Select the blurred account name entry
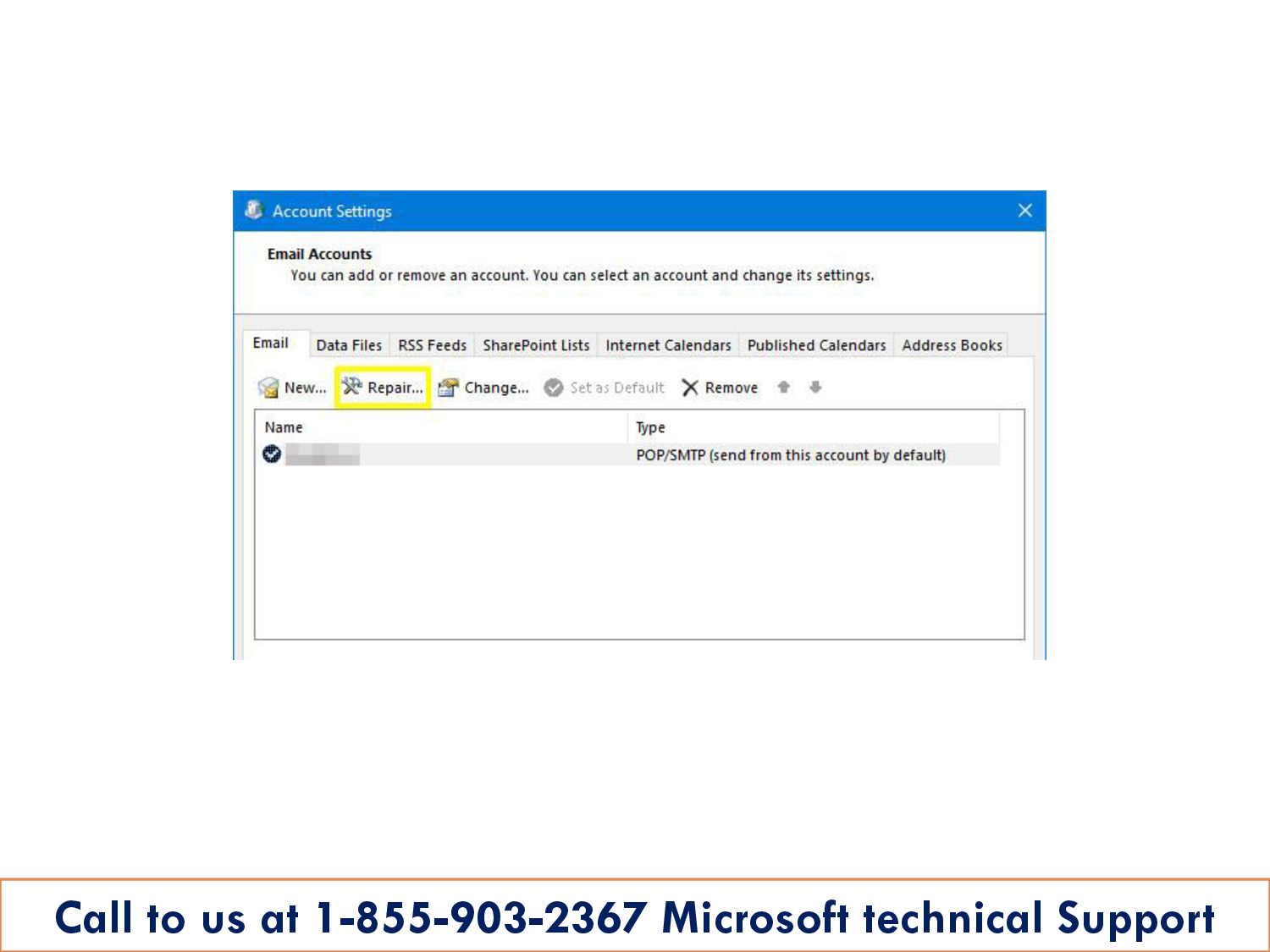Image resolution: width=1270 pixels, height=952 pixels. click(323, 454)
